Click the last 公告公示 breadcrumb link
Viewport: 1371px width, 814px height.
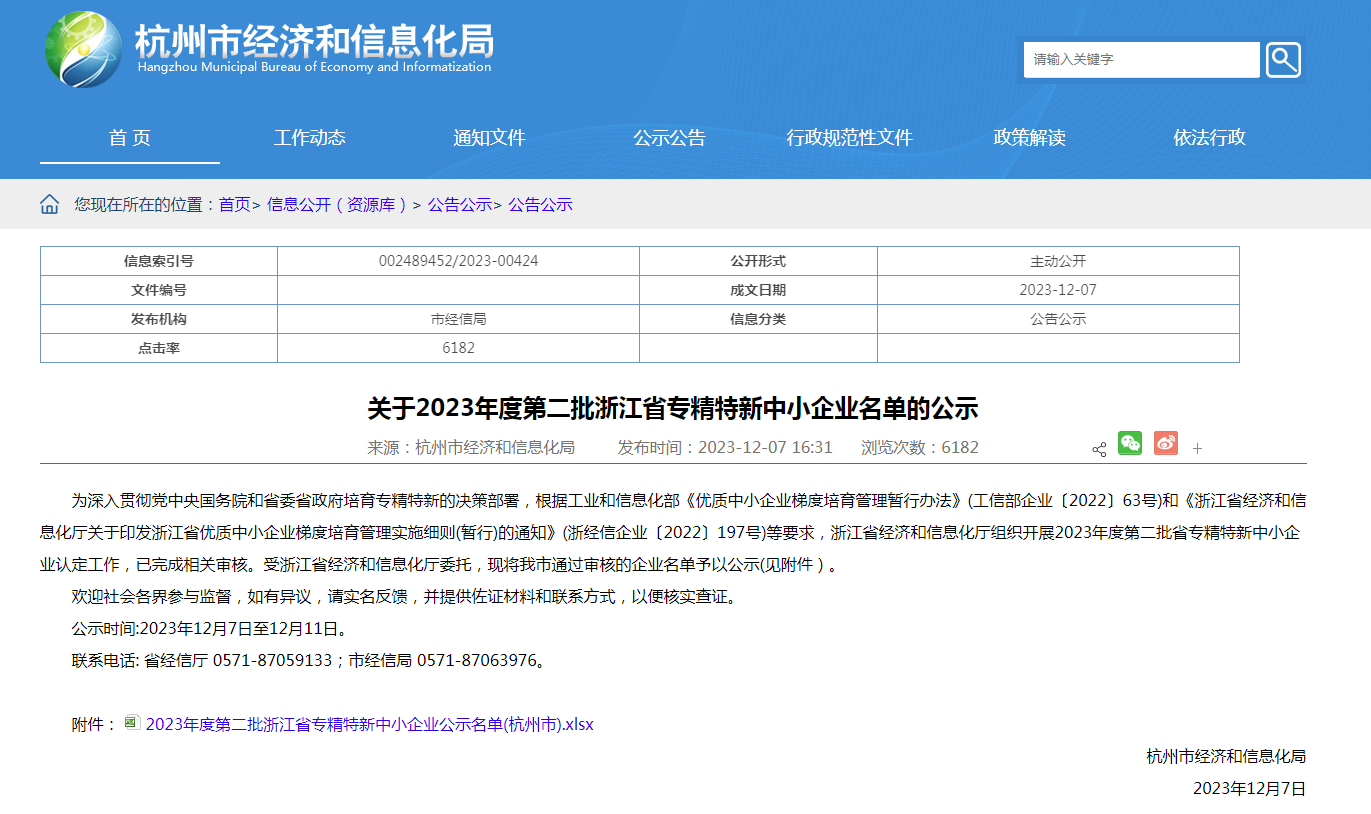click(x=540, y=204)
